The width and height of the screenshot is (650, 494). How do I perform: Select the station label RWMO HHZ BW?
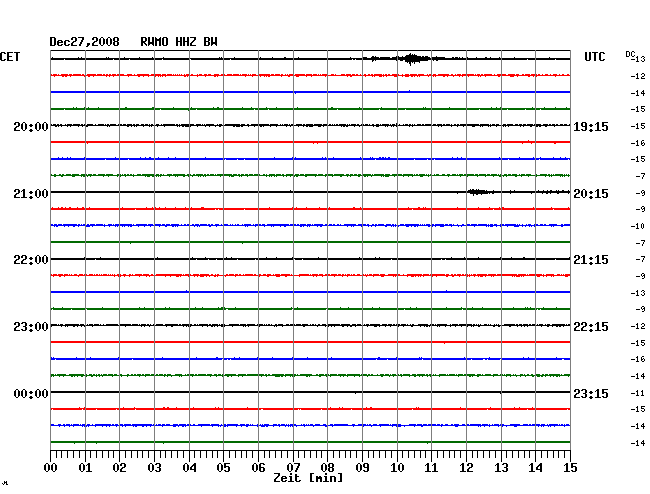179,42
